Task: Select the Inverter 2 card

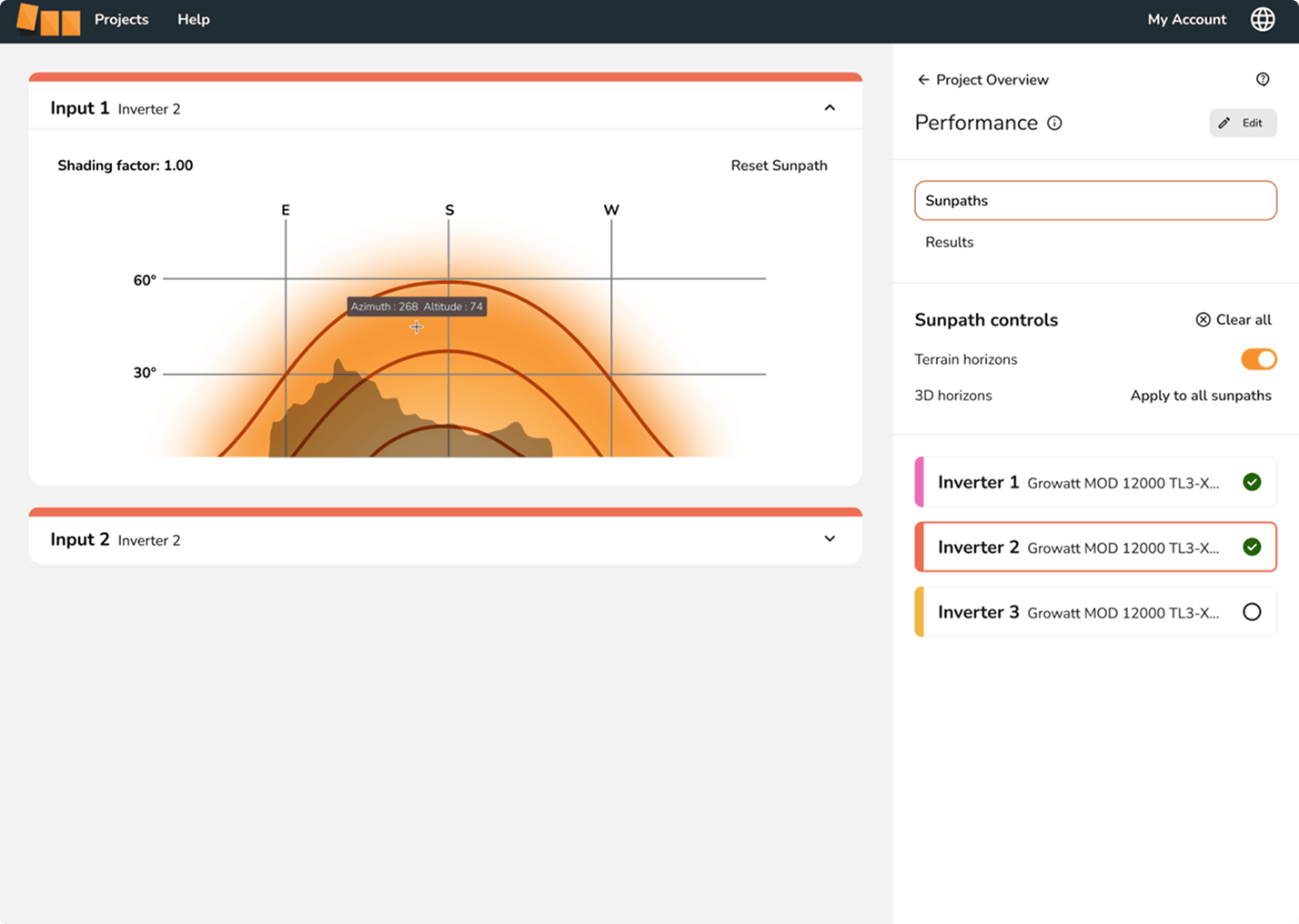Action: pos(1095,547)
